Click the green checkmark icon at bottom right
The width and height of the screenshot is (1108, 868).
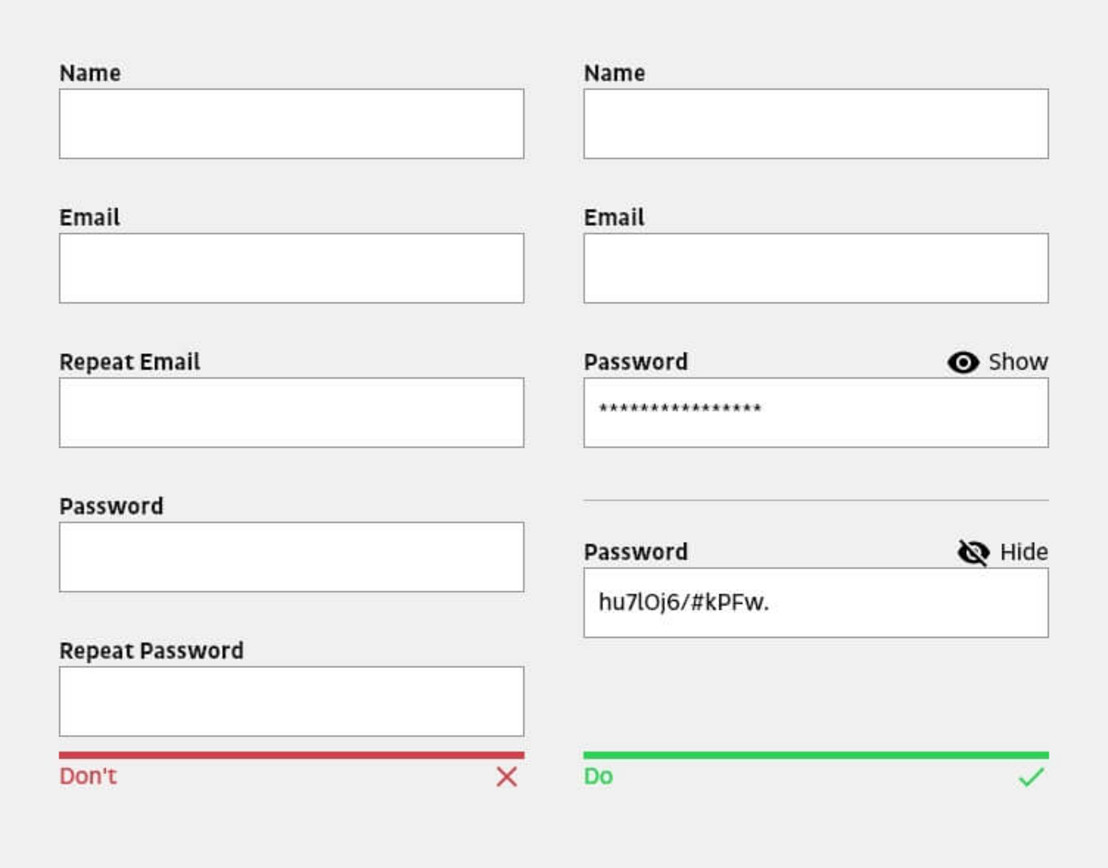point(1030,776)
